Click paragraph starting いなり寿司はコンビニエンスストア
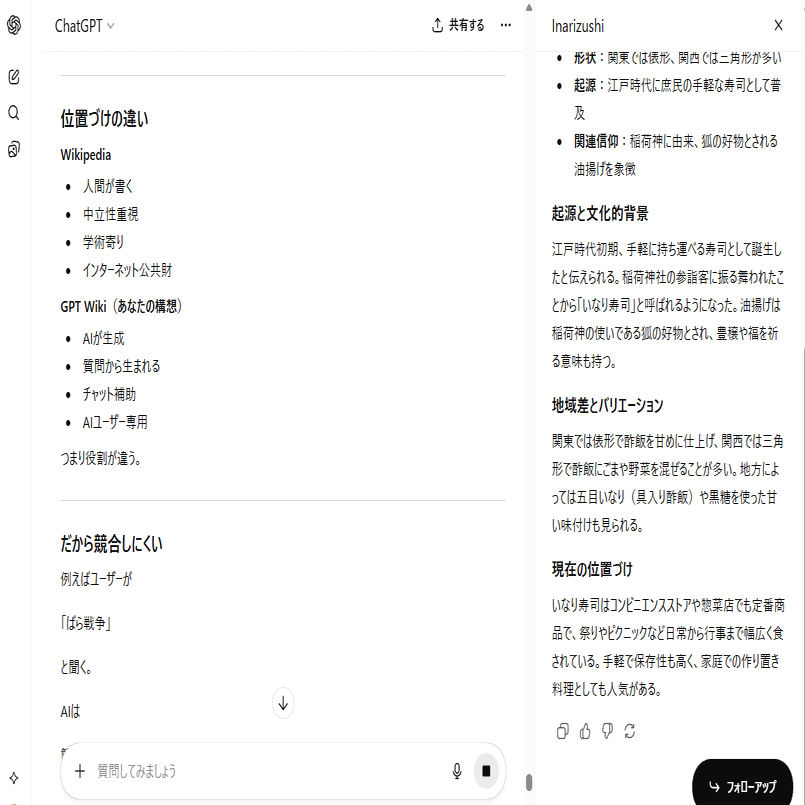 (x=667, y=647)
